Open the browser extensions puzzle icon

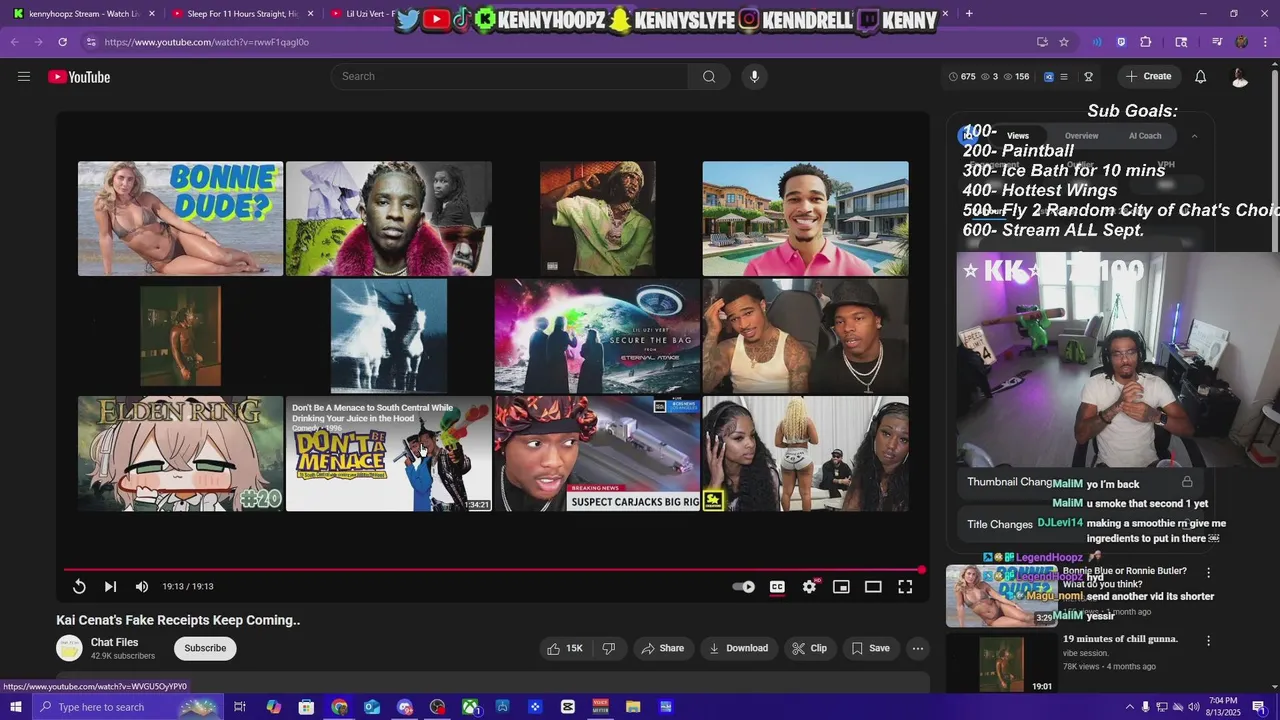tap(1146, 42)
